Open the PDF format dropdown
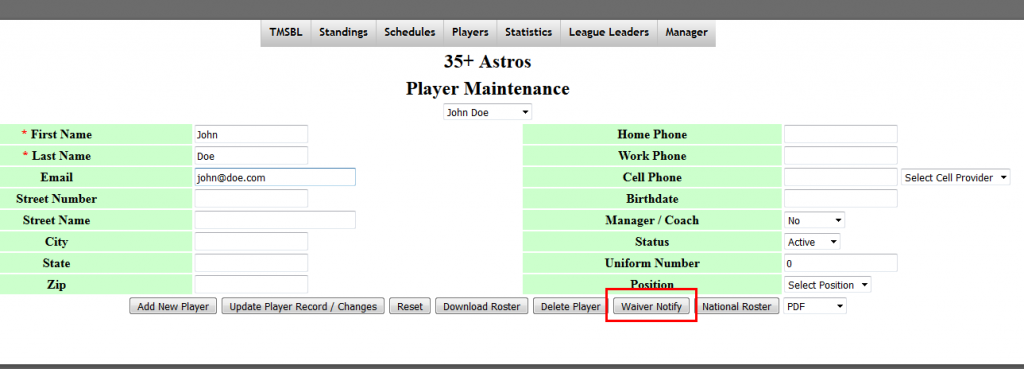Viewport: 1024px width, 369px height. click(x=815, y=306)
